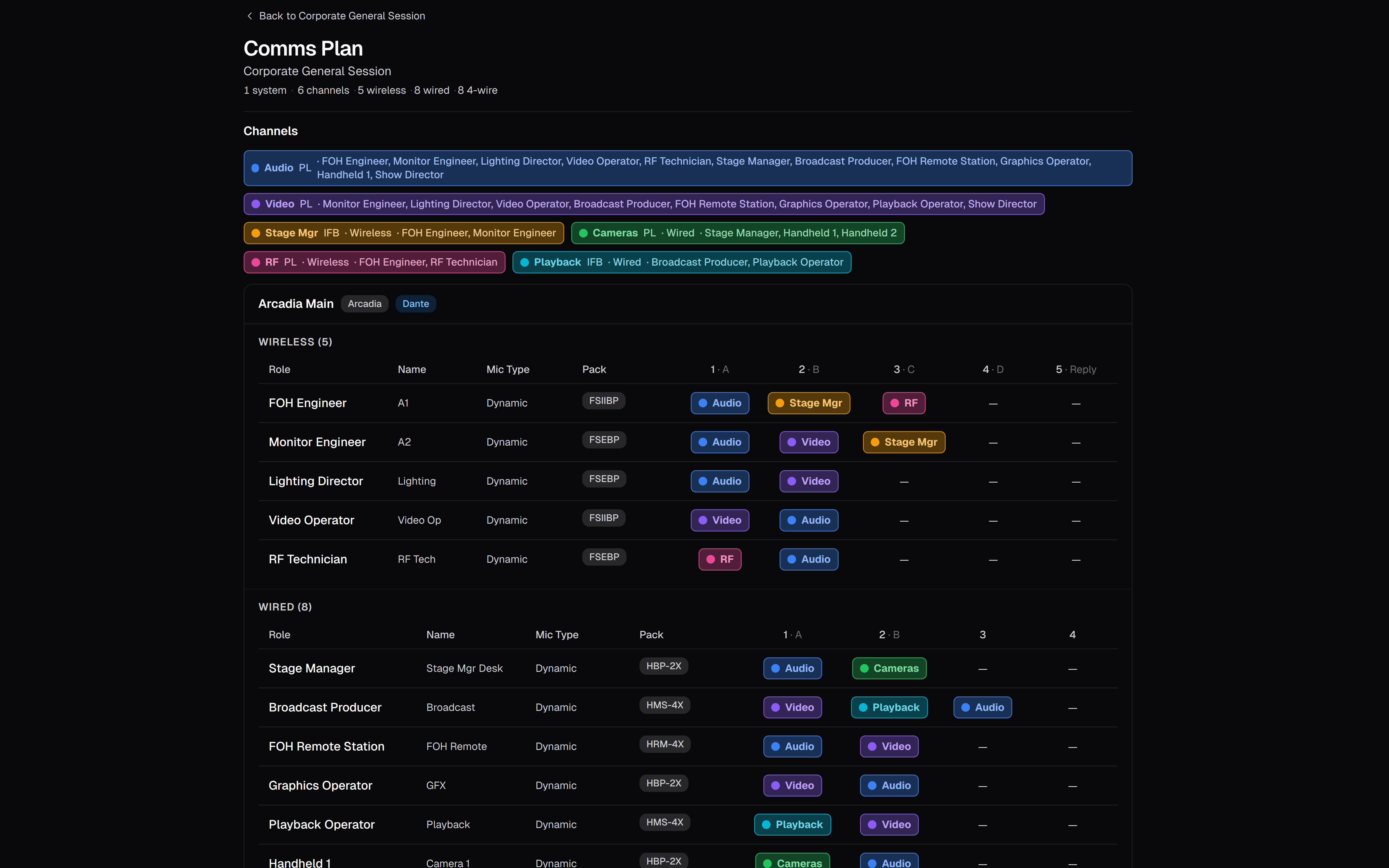Click Broadcast Producer's Playback channel badge

(889, 707)
